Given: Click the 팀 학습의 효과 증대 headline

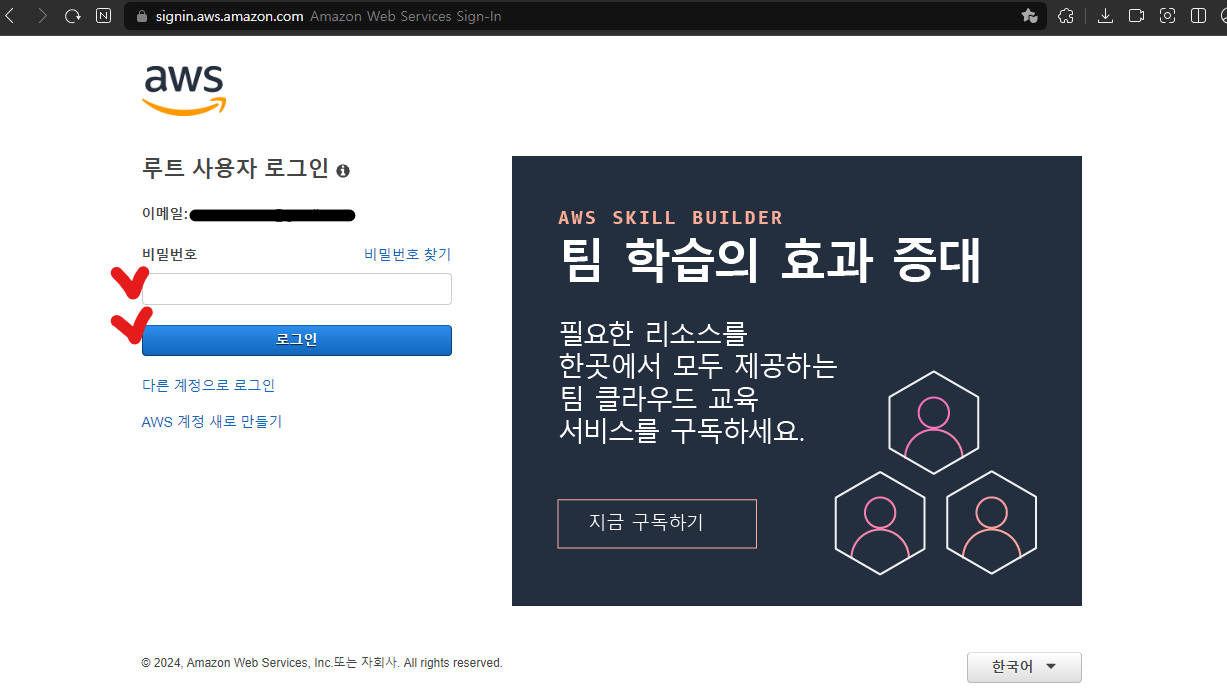Looking at the screenshot, I should 770,260.
